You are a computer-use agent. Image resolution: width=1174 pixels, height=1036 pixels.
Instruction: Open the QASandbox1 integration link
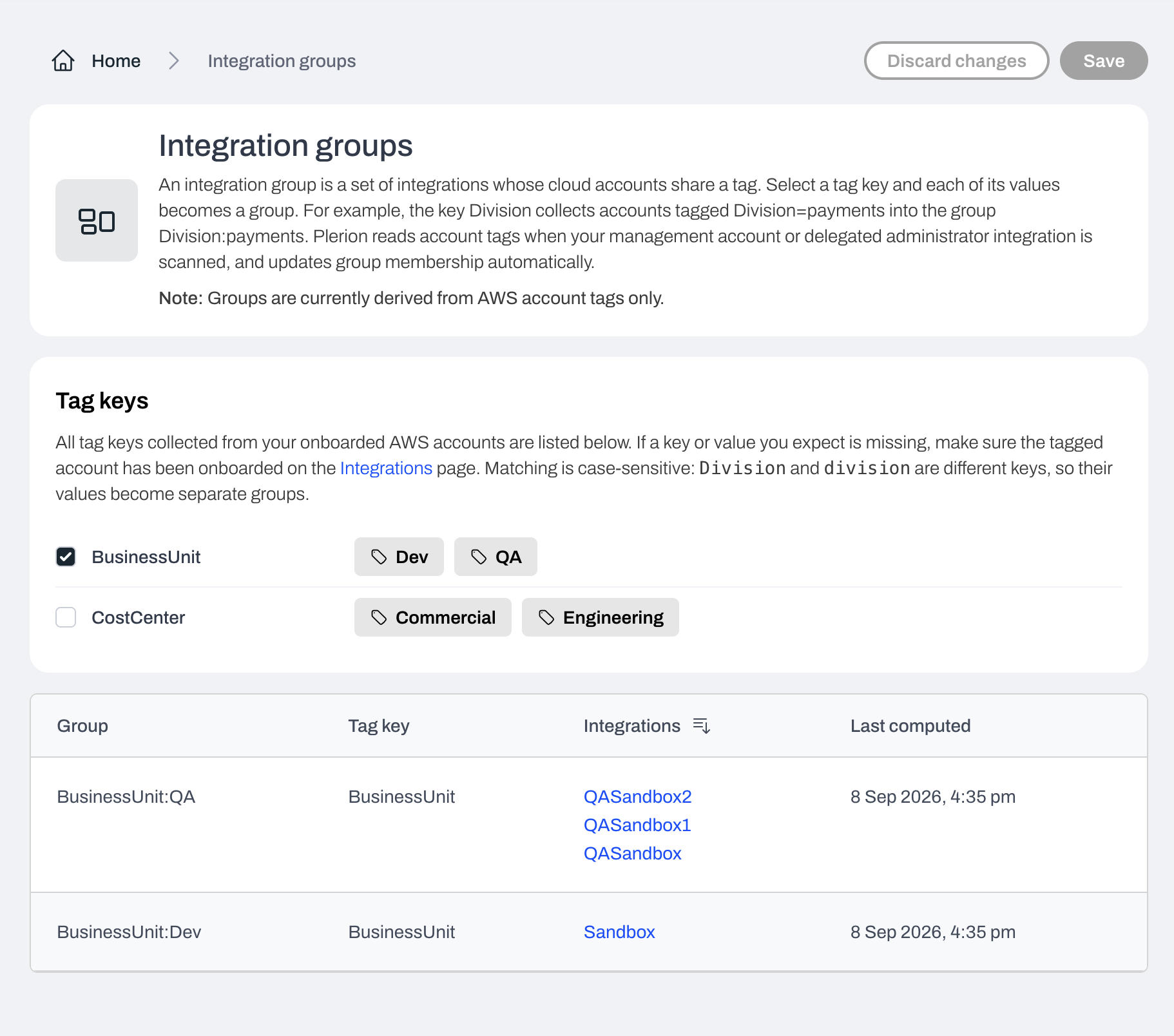pos(637,825)
